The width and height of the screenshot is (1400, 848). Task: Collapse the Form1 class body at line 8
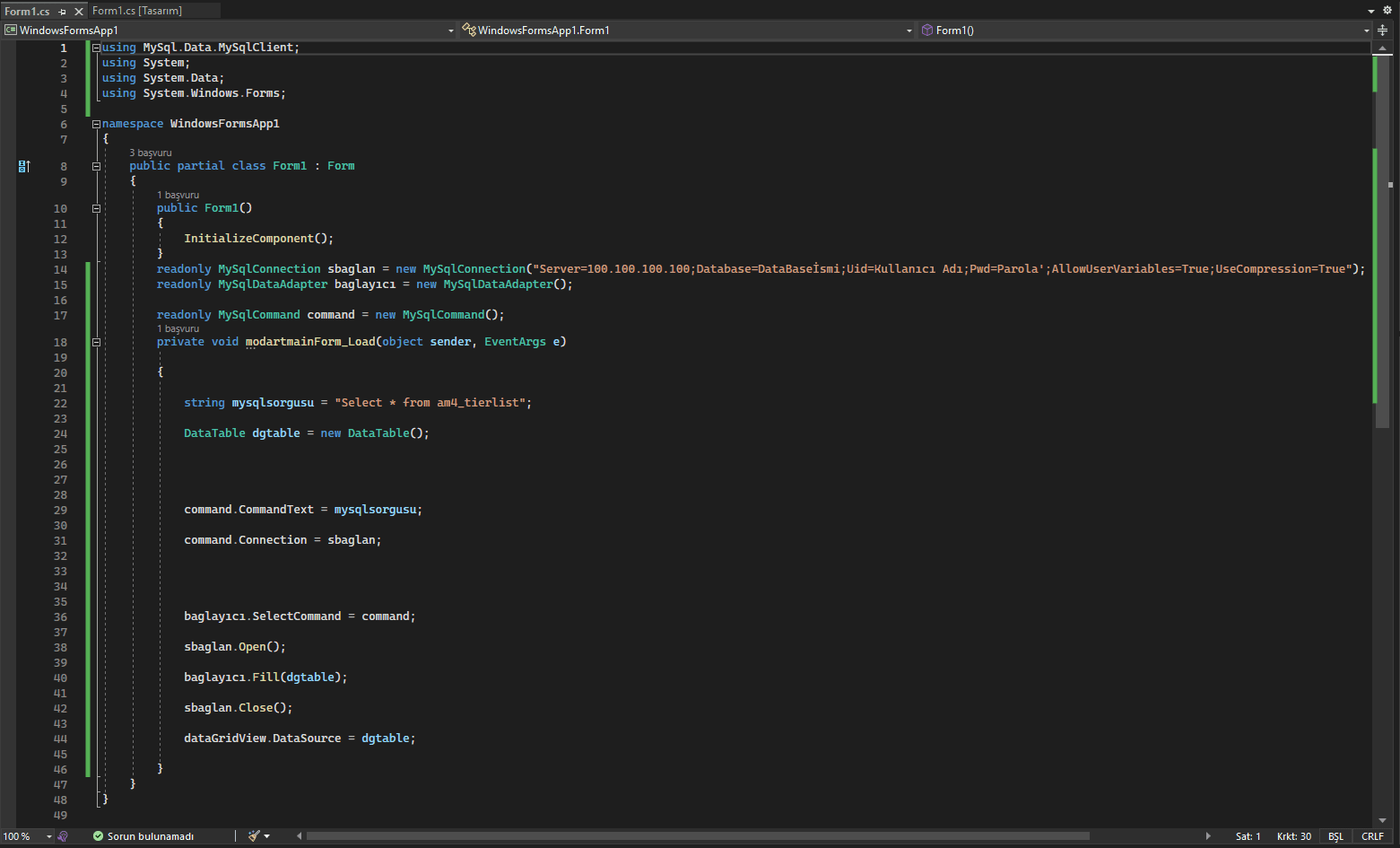point(96,165)
